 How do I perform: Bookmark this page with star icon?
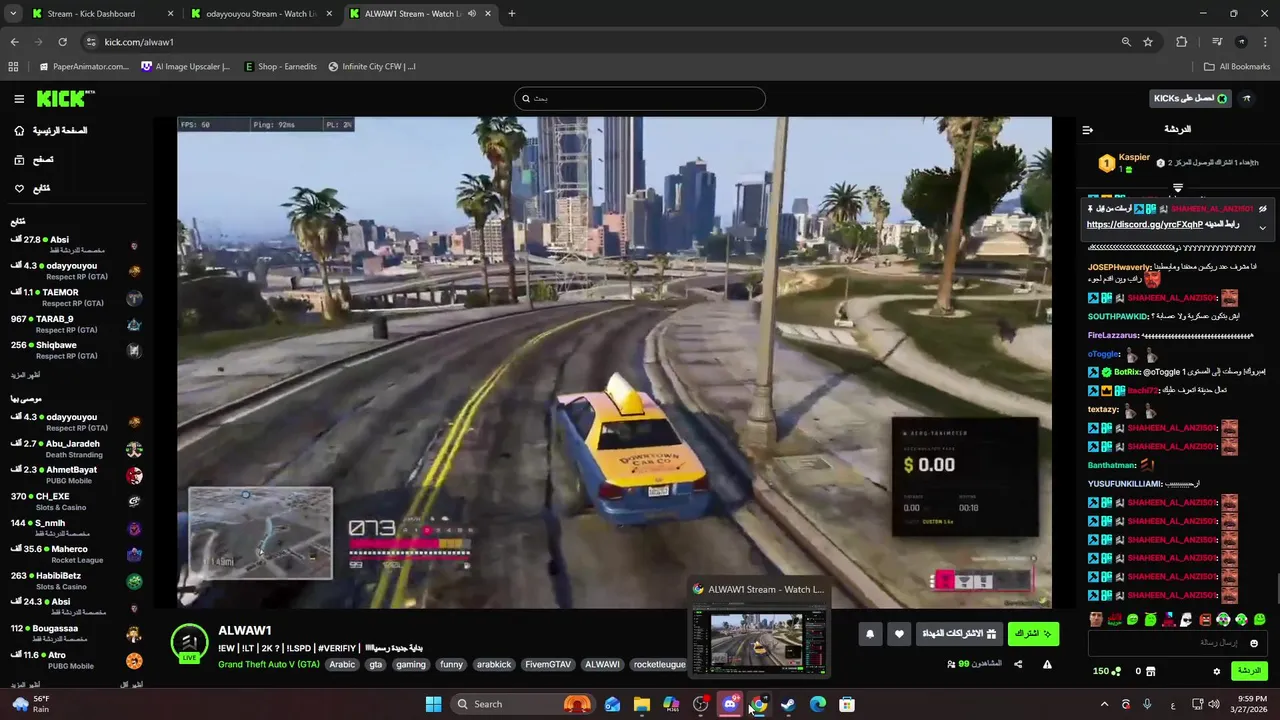(1148, 42)
